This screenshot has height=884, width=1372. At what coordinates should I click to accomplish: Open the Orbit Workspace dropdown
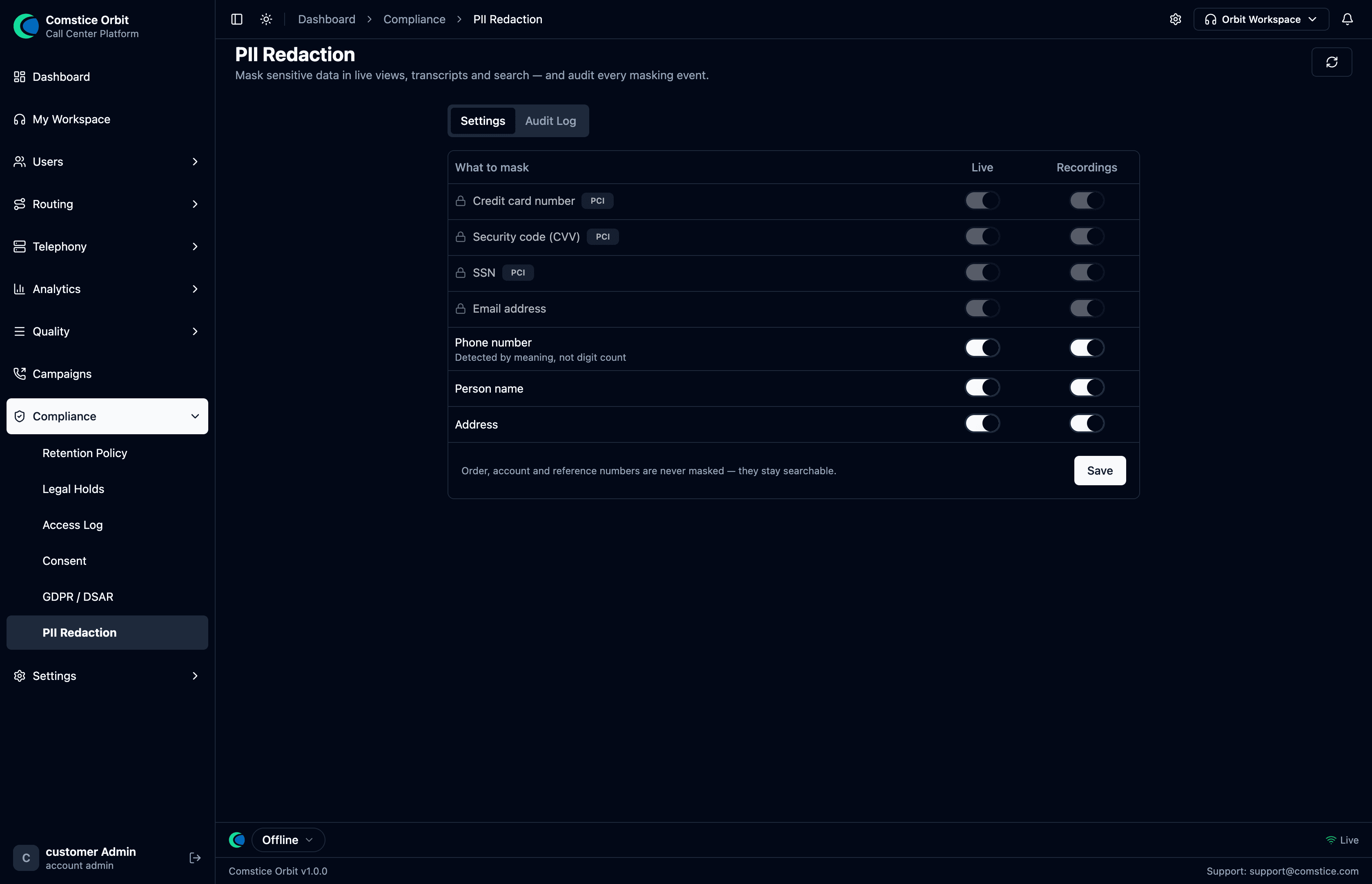[1261, 20]
